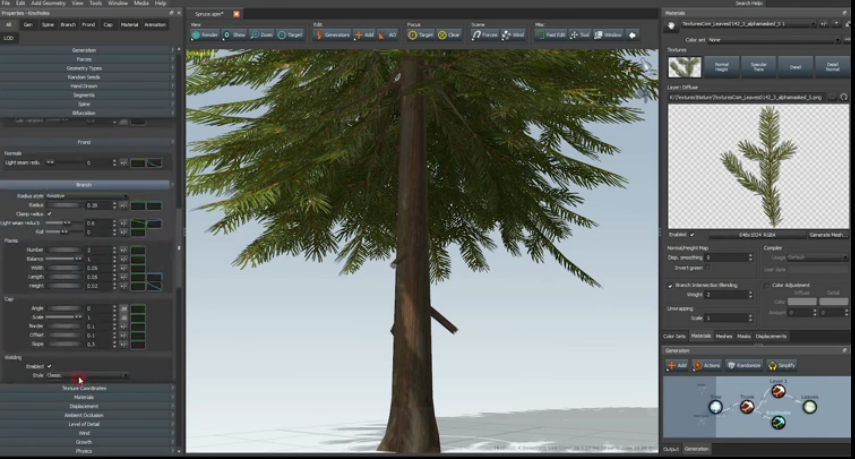
Task: Enable the Invert green checkbox
Action: [x=707, y=268]
